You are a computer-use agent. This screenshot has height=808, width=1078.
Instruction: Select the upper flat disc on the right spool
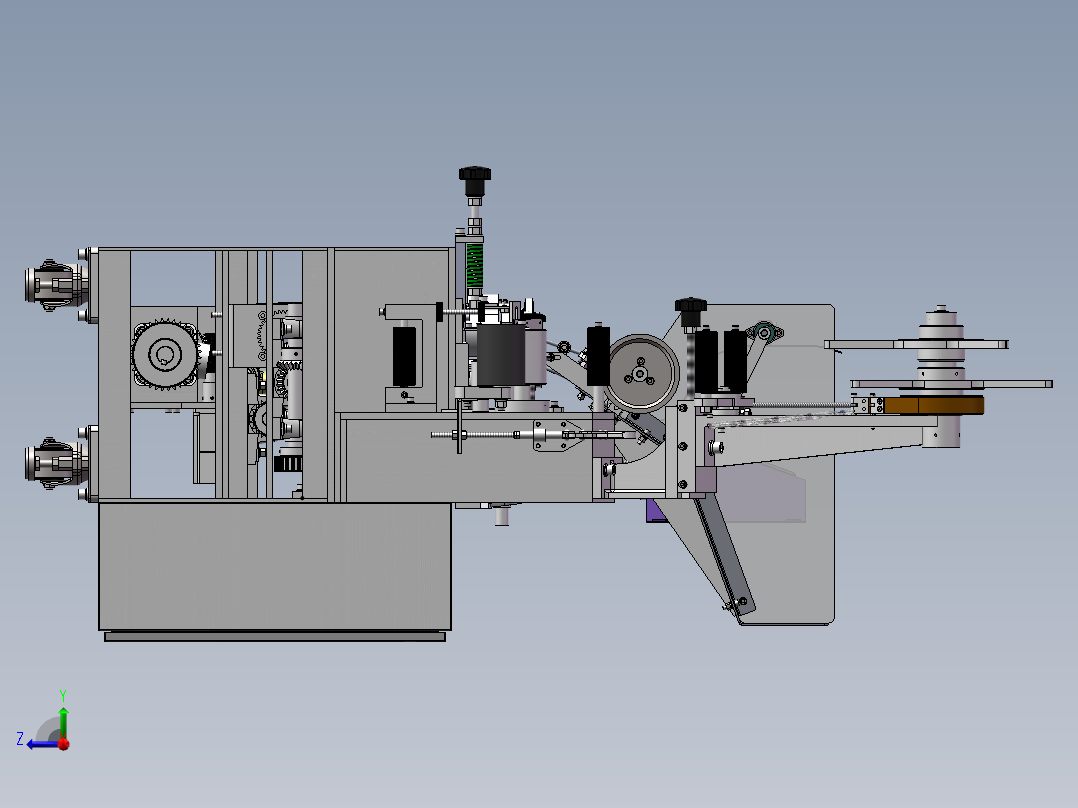916,344
